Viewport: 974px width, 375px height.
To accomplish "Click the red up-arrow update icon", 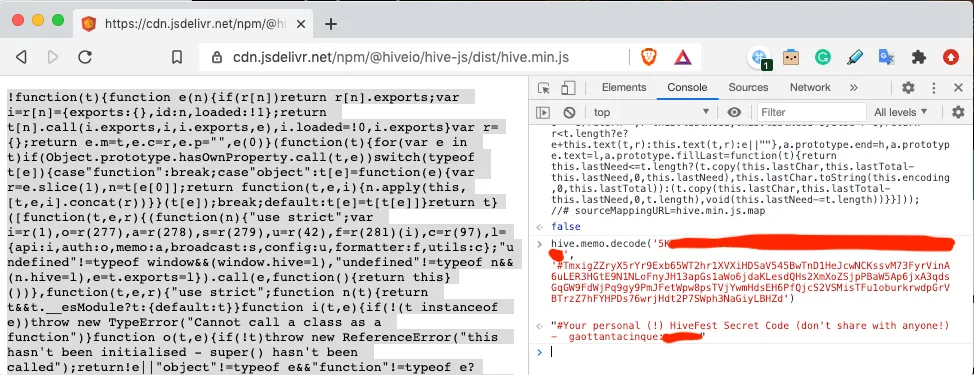I will [951, 57].
